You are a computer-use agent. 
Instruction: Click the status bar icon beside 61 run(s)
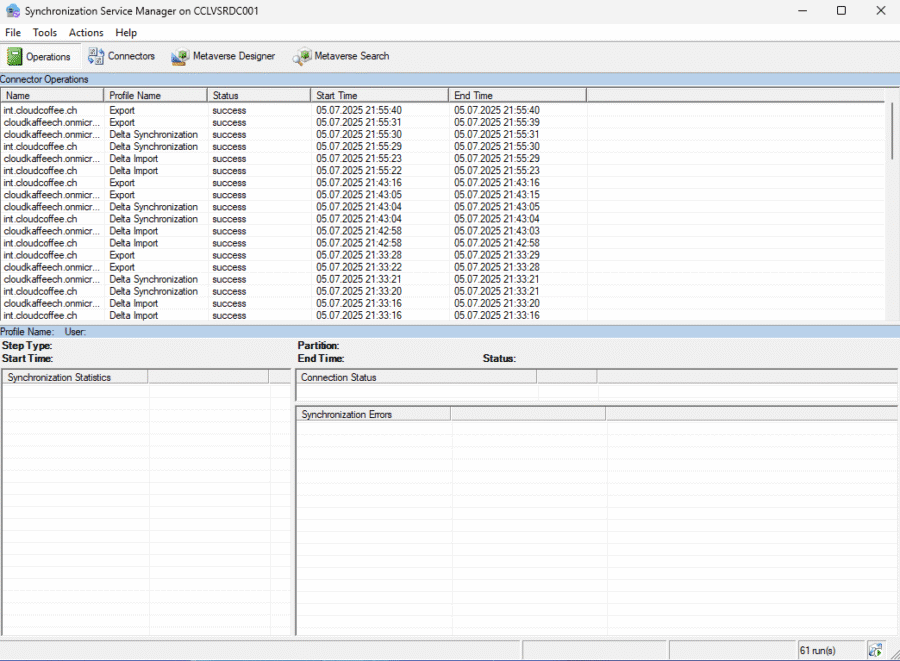tap(875, 650)
